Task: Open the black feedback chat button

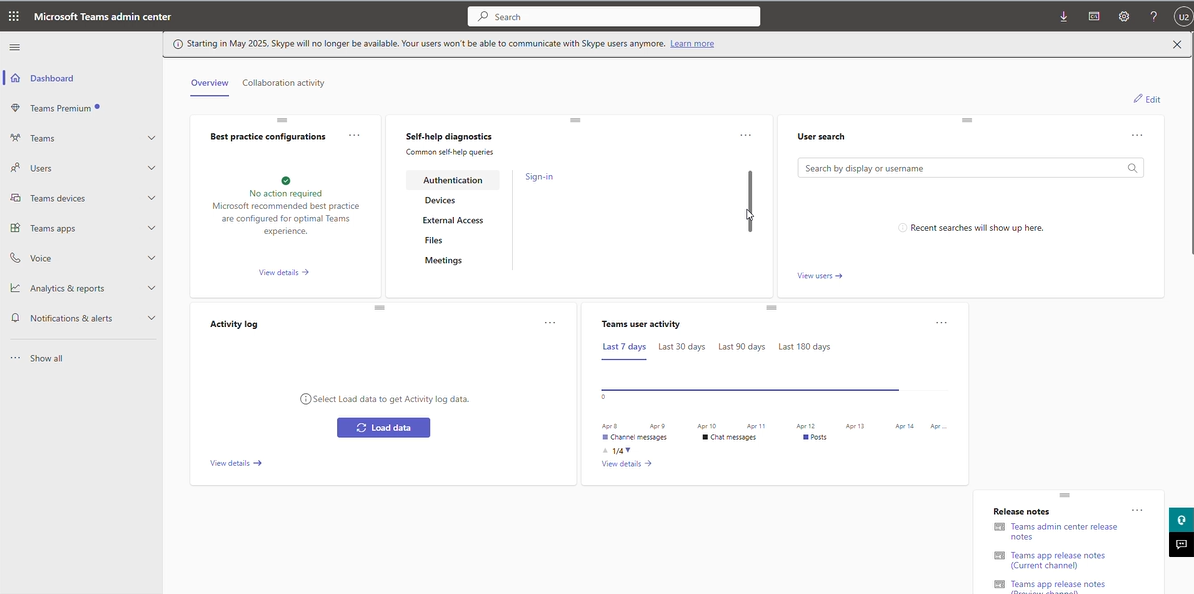Action: (x=1181, y=544)
